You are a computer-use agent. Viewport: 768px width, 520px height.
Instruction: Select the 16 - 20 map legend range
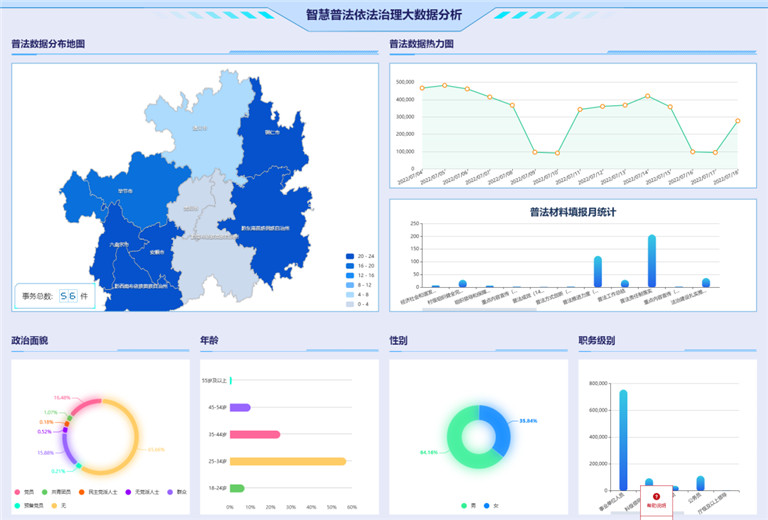(x=360, y=266)
